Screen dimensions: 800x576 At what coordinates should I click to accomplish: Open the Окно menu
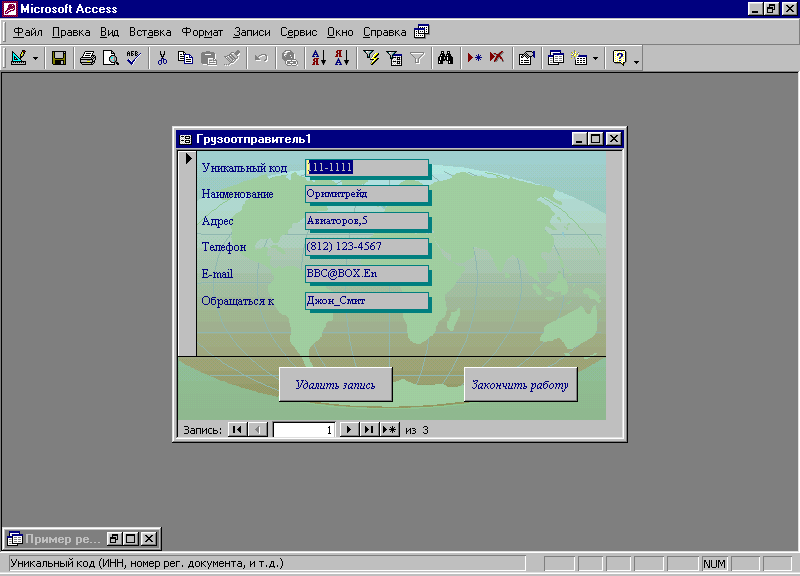[x=340, y=32]
